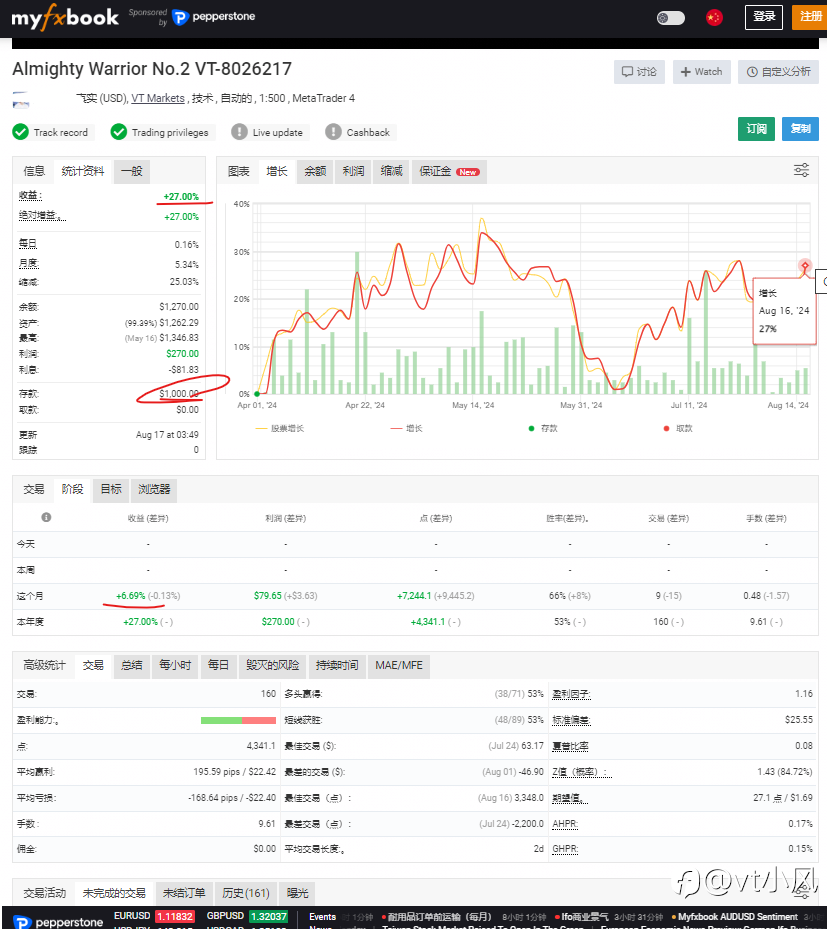Click the Pepperstone logo in bottom ticker bar
827x929 pixels.
(x=58, y=922)
